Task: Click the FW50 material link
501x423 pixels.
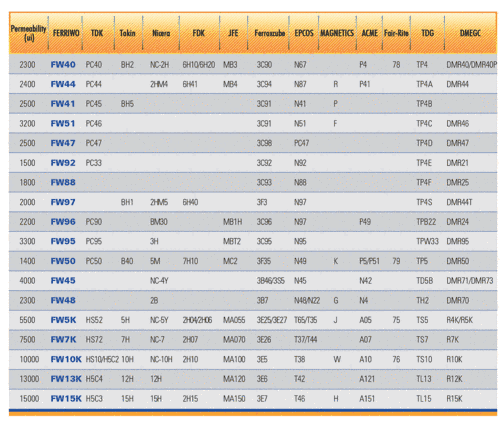Action: click(63, 261)
